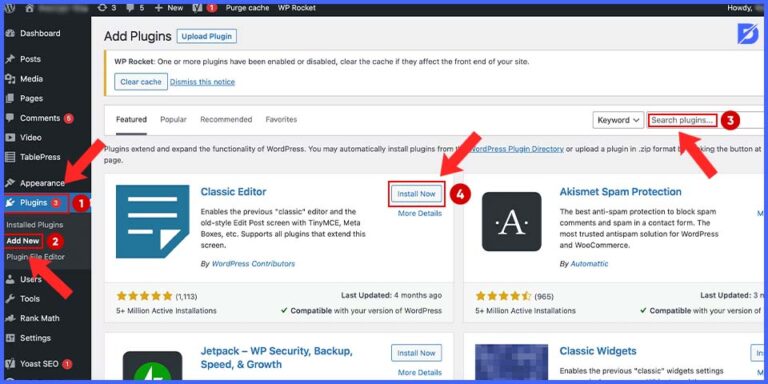
Task: Open the Jetpack plugin title link
Action: 277,358
